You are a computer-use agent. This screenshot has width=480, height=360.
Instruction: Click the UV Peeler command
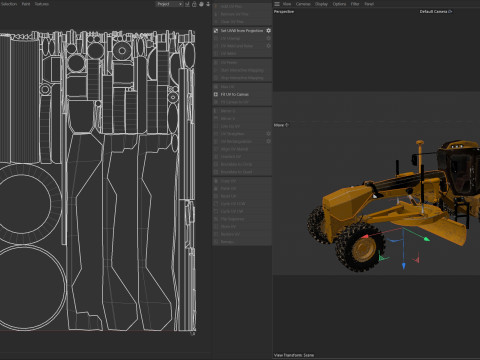[229, 63]
